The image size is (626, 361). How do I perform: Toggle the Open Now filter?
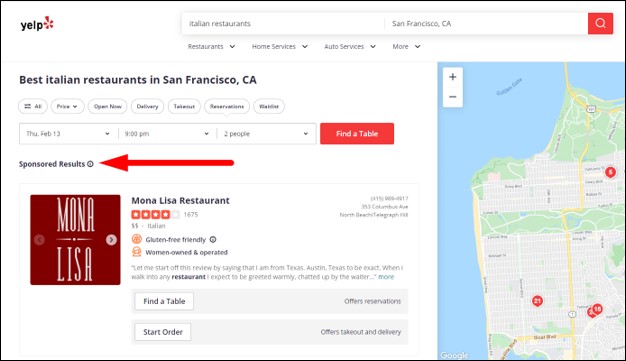point(107,106)
